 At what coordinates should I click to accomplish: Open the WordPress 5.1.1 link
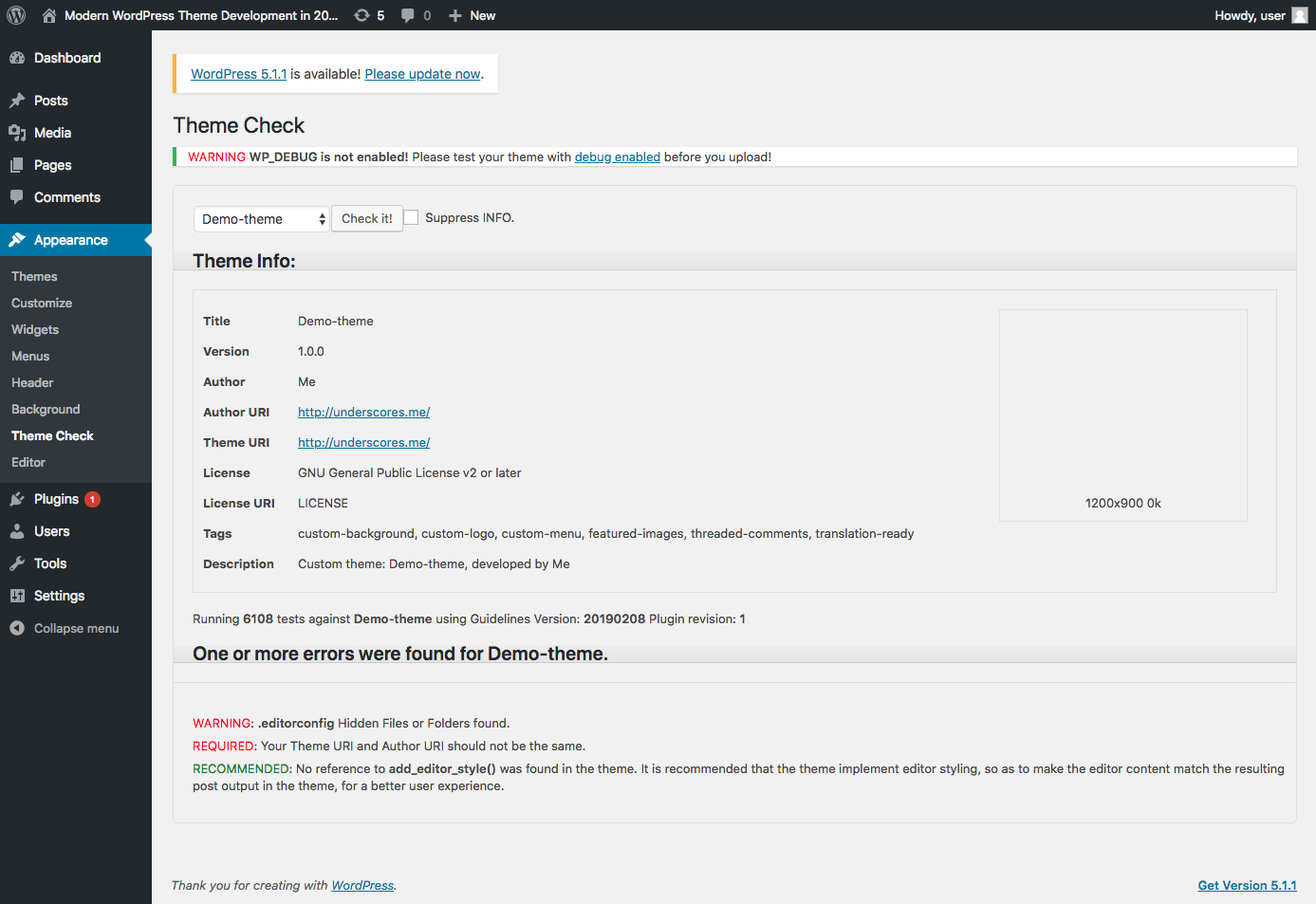coord(238,74)
